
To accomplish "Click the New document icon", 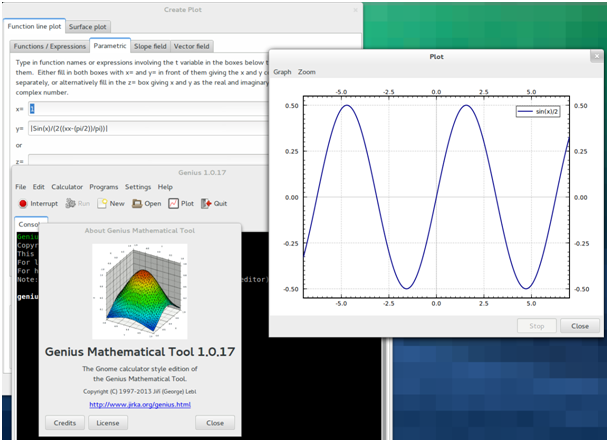I will coord(102,203).
